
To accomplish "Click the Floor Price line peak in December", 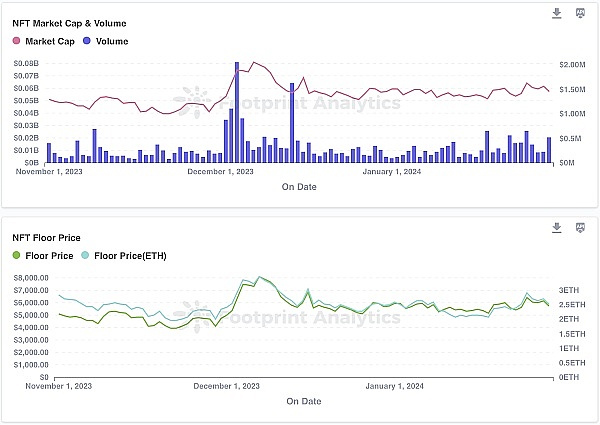I will pos(259,279).
